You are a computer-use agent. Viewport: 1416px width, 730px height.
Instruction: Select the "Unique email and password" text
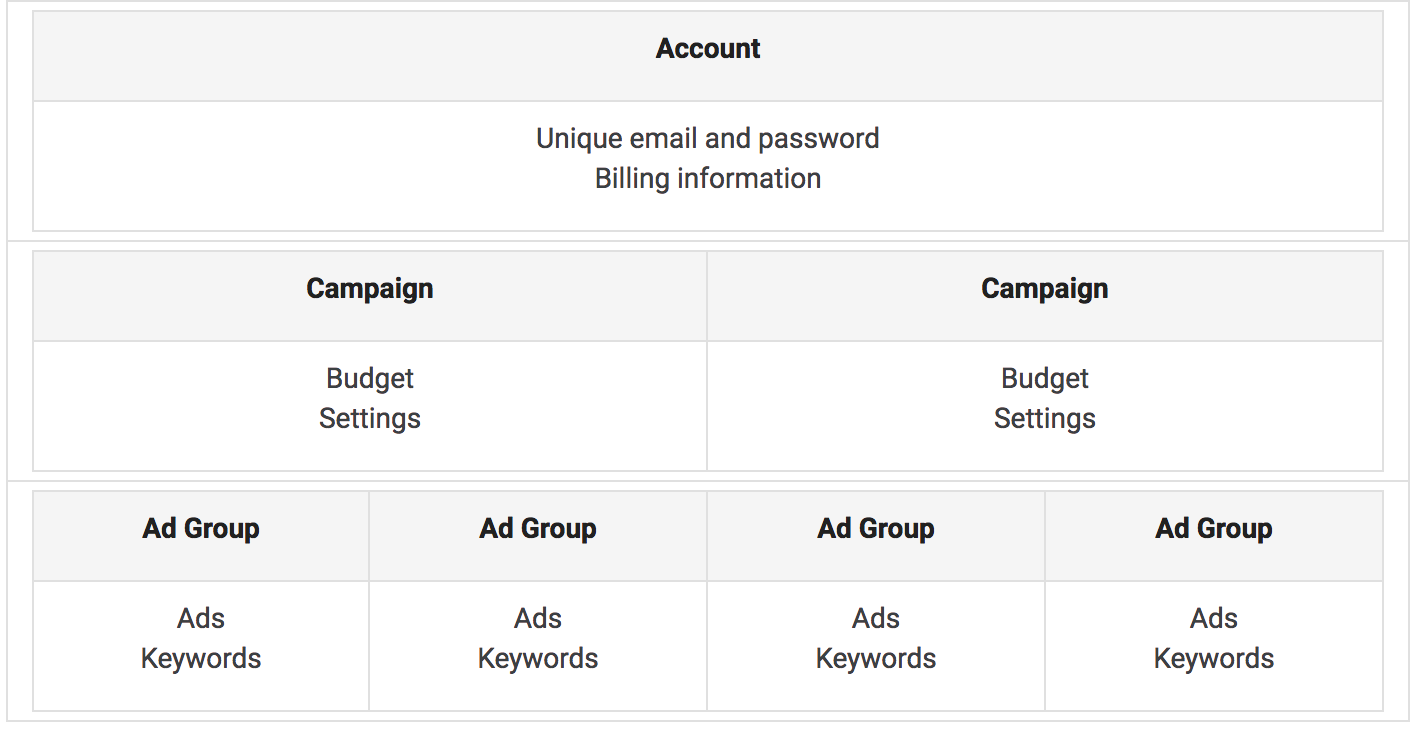(708, 138)
